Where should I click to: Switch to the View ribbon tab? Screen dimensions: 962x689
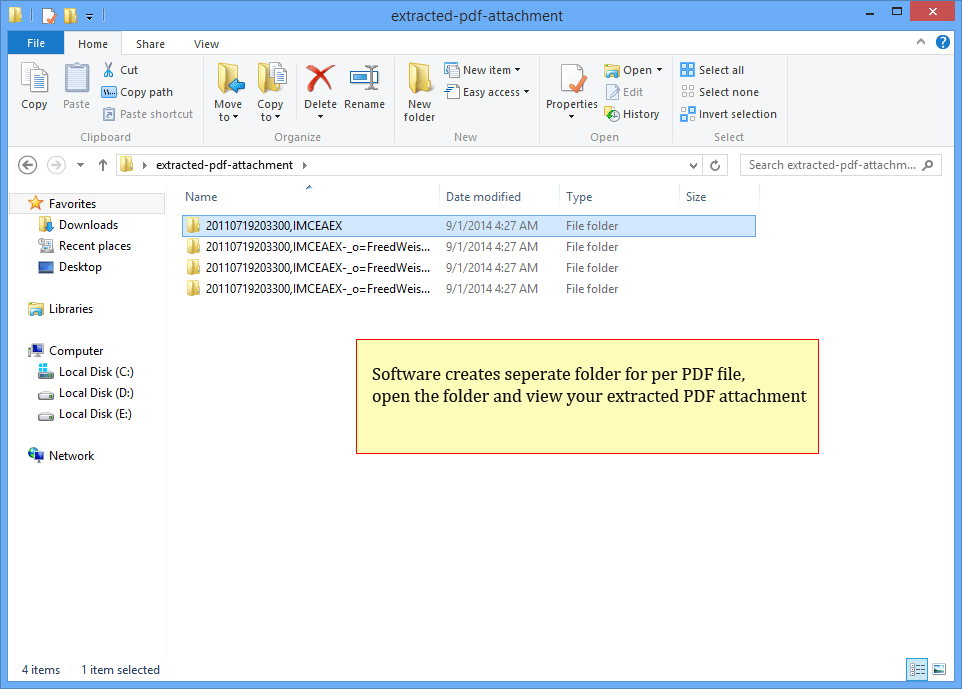[x=206, y=44]
